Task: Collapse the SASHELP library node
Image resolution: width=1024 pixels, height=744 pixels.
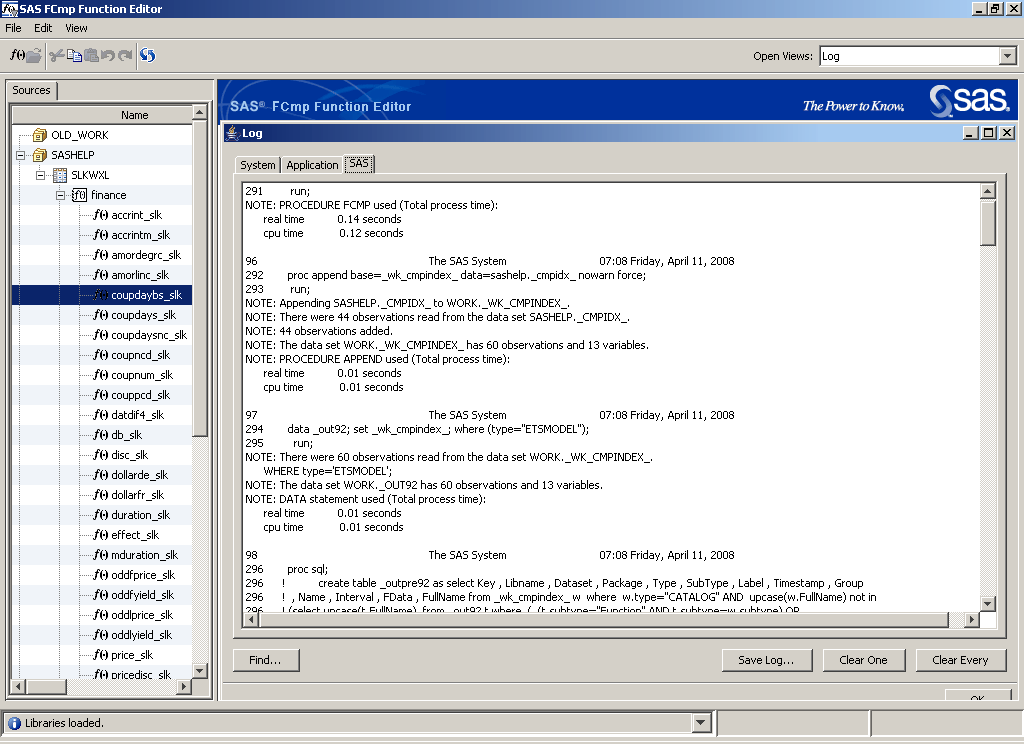Action: click(21, 155)
